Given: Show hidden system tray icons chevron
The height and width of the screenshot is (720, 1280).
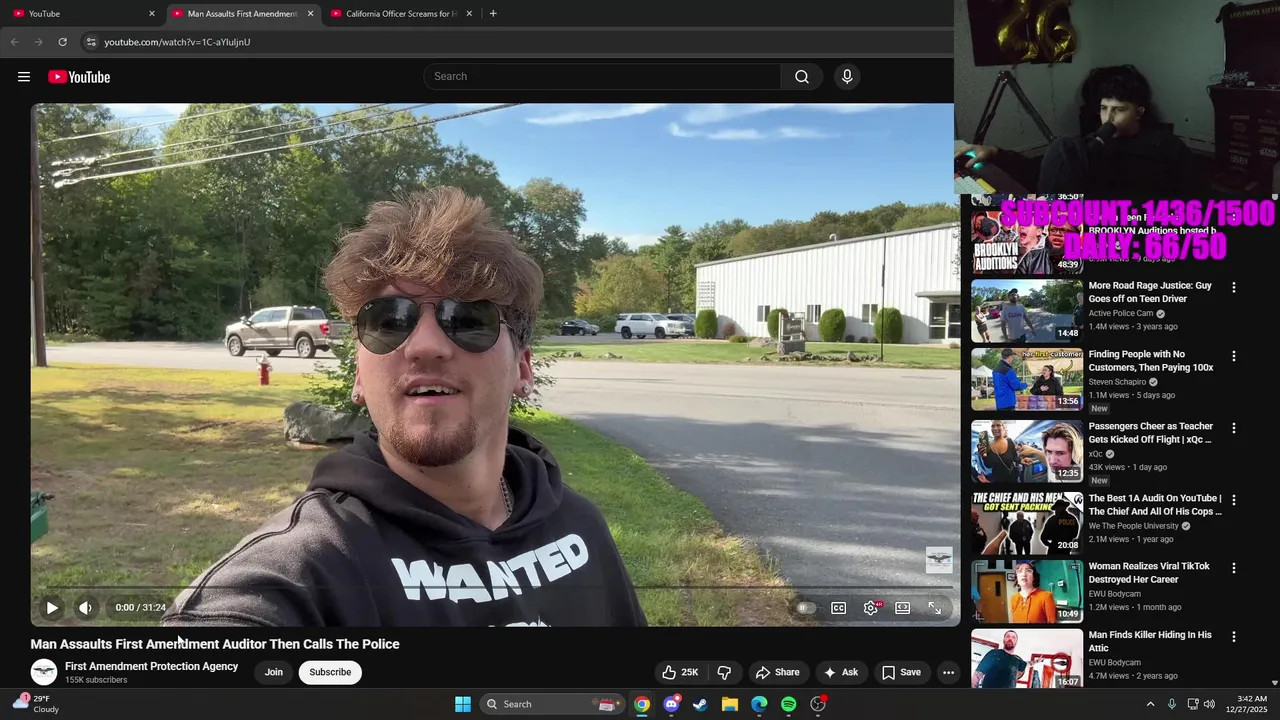Looking at the screenshot, I should click(x=1150, y=704).
